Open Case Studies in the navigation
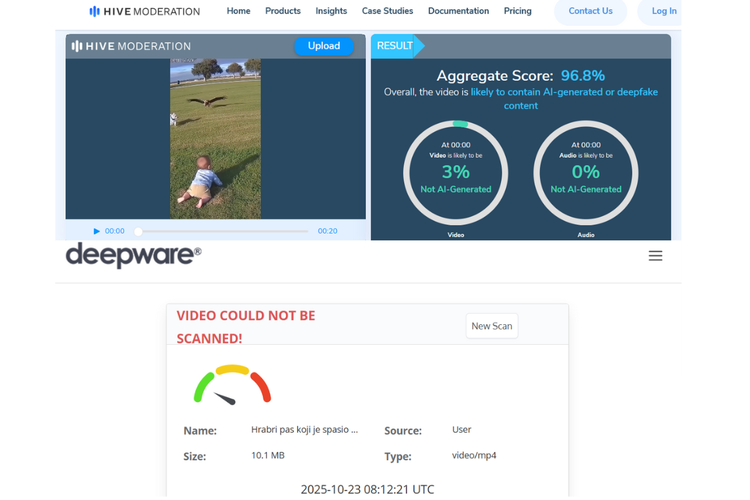 pos(387,11)
